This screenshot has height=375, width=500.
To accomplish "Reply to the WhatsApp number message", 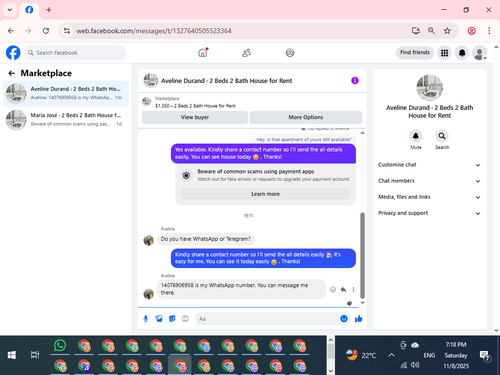I will (x=343, y=289).
